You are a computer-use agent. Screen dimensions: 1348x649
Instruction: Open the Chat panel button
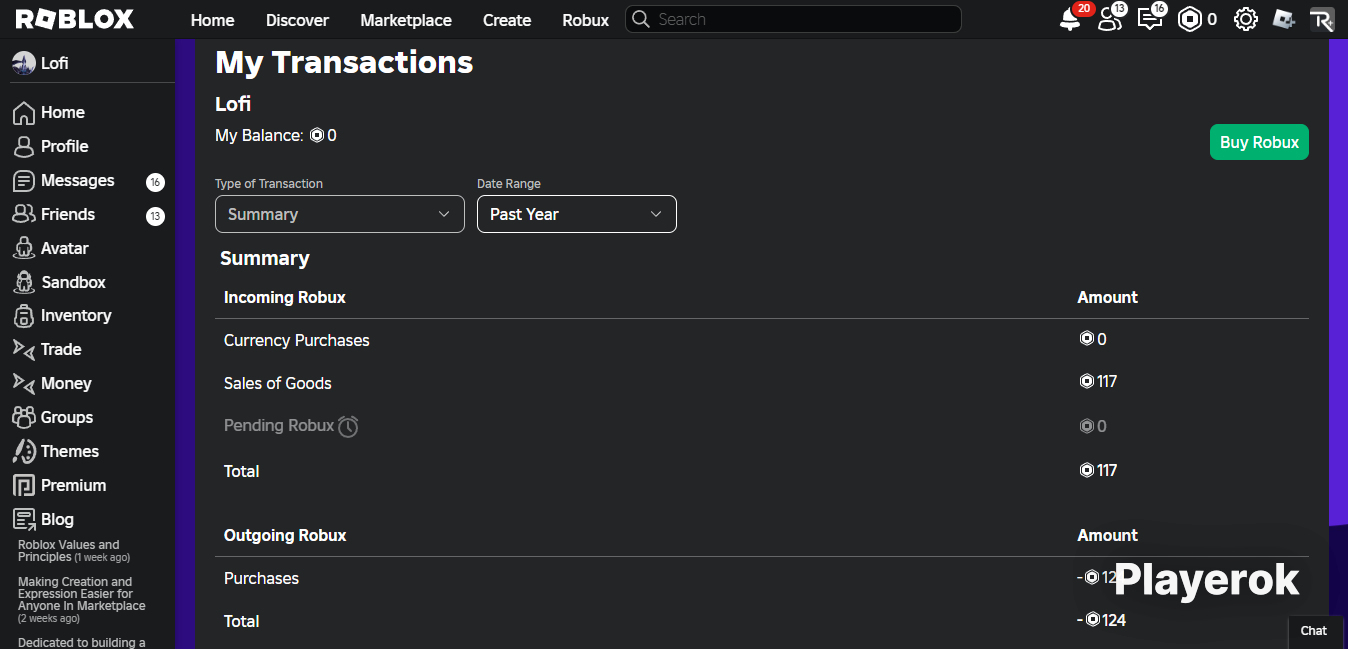1313,631
